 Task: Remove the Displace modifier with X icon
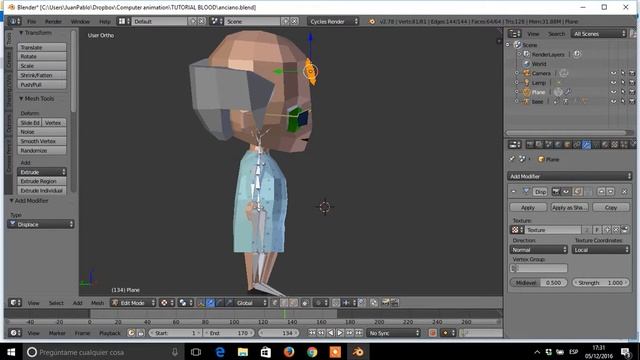pyautogui.click(x=624, y=191)
